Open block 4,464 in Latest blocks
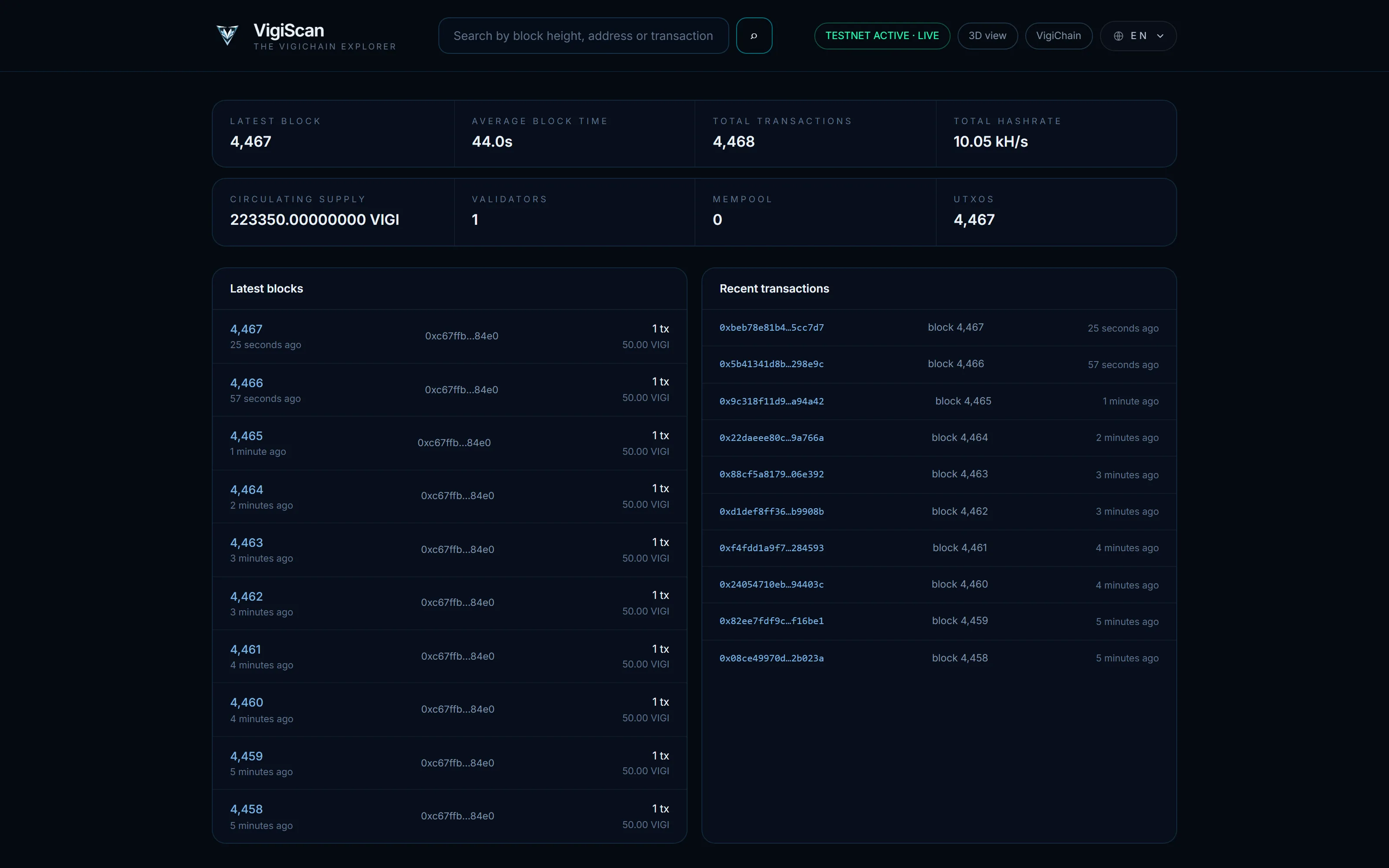 tap(246, 490)
